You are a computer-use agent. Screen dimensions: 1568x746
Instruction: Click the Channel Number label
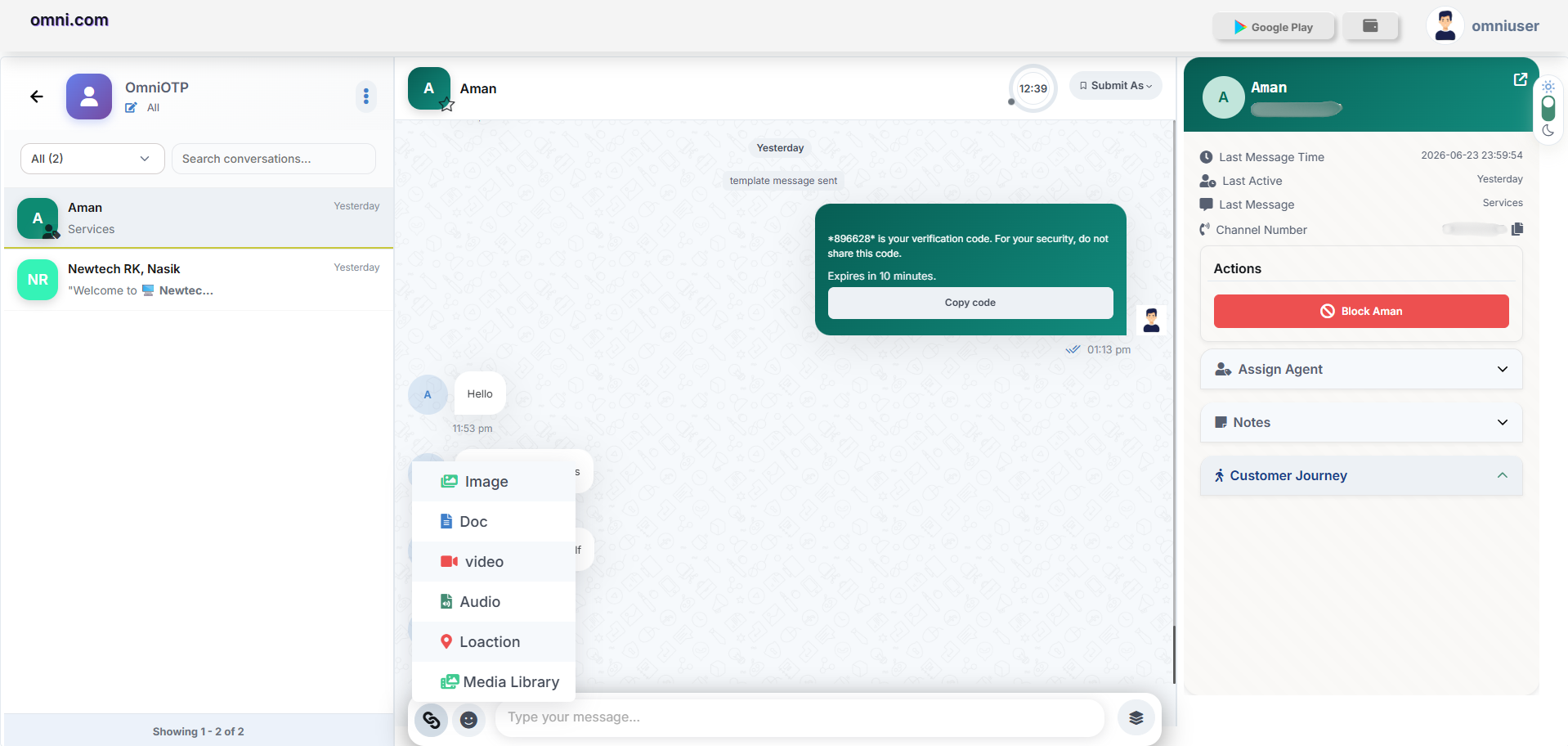tap(1261, 230)
